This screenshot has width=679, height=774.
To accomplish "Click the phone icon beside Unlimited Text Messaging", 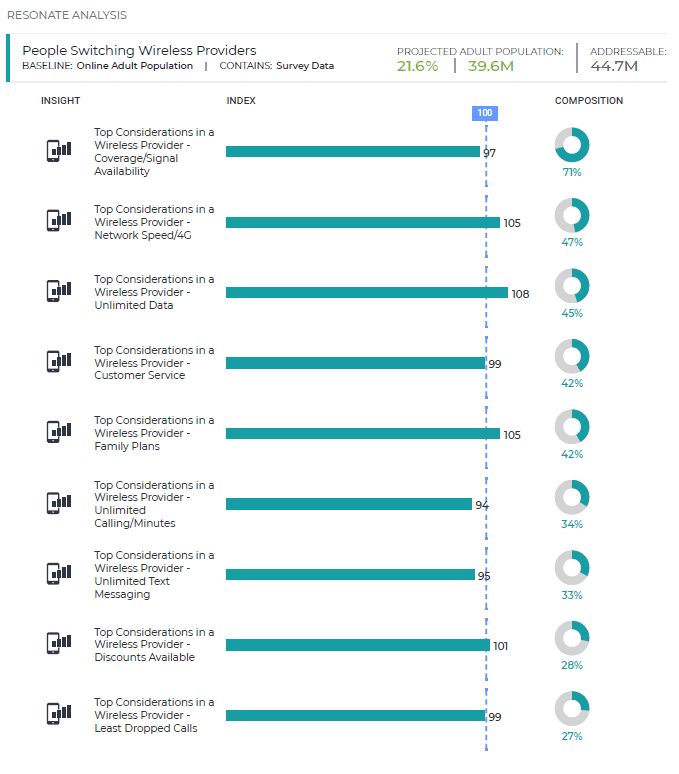I will pos(59,574).
